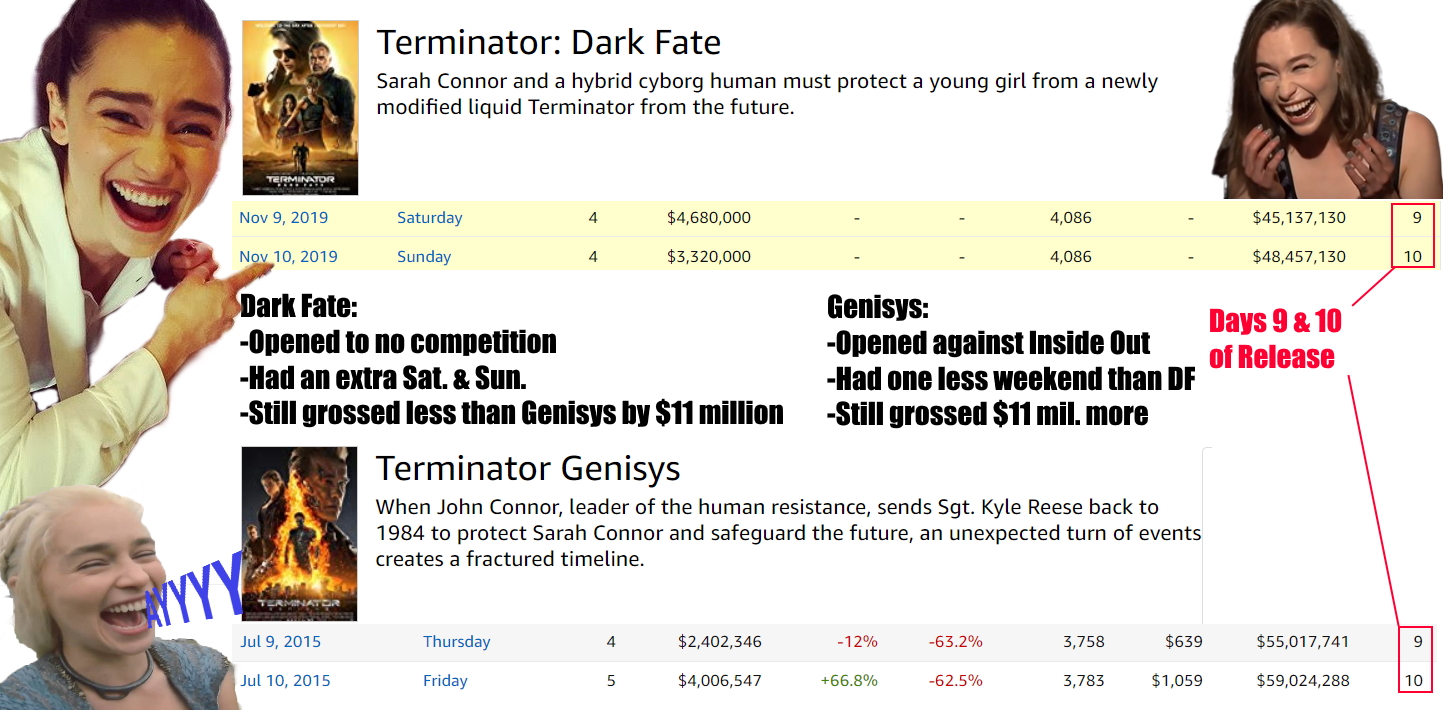Select the $59,024,288 total gross cell

(x=1303, y=680)
